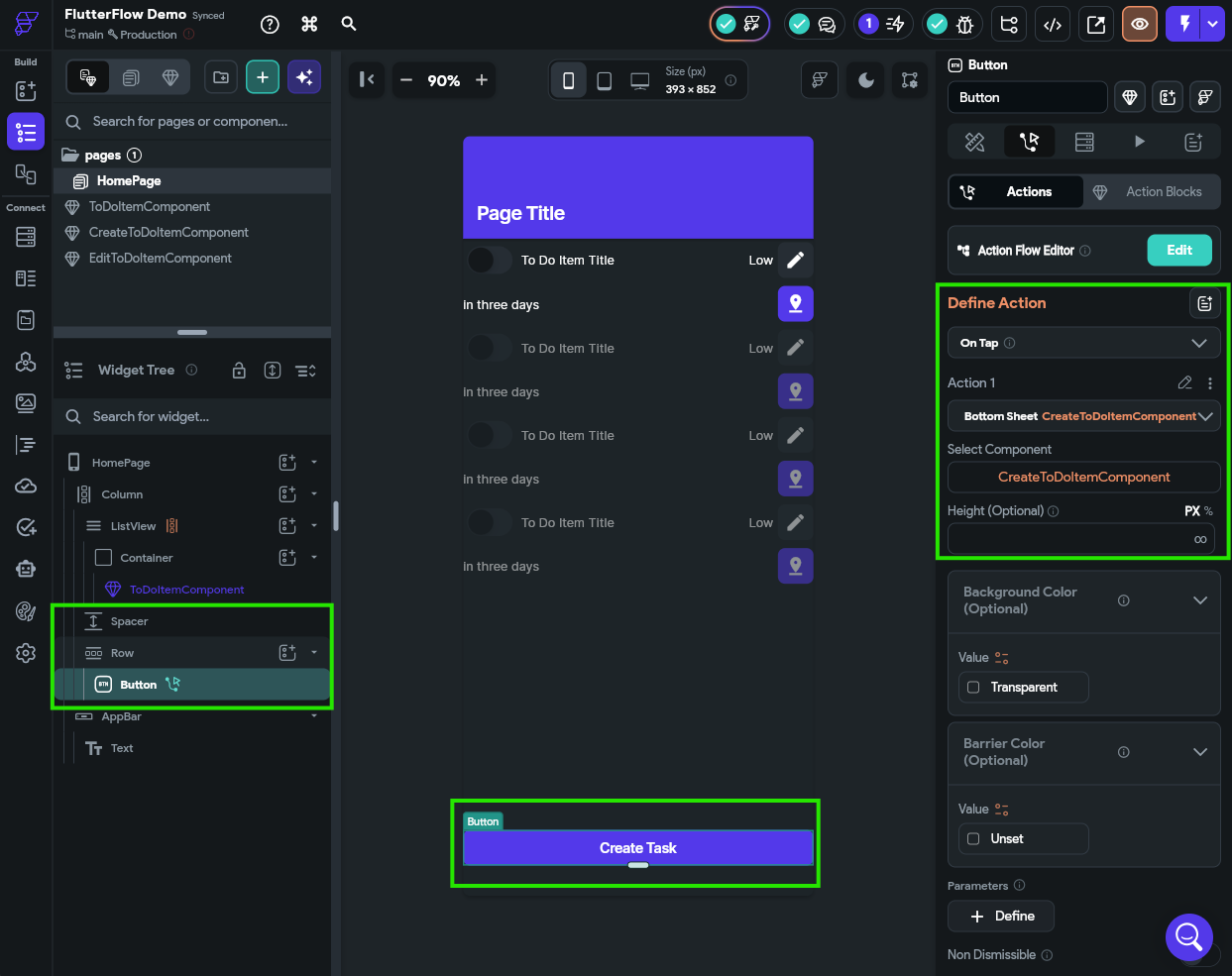
Task: Click Search for widget field
Action: point(192,417)
